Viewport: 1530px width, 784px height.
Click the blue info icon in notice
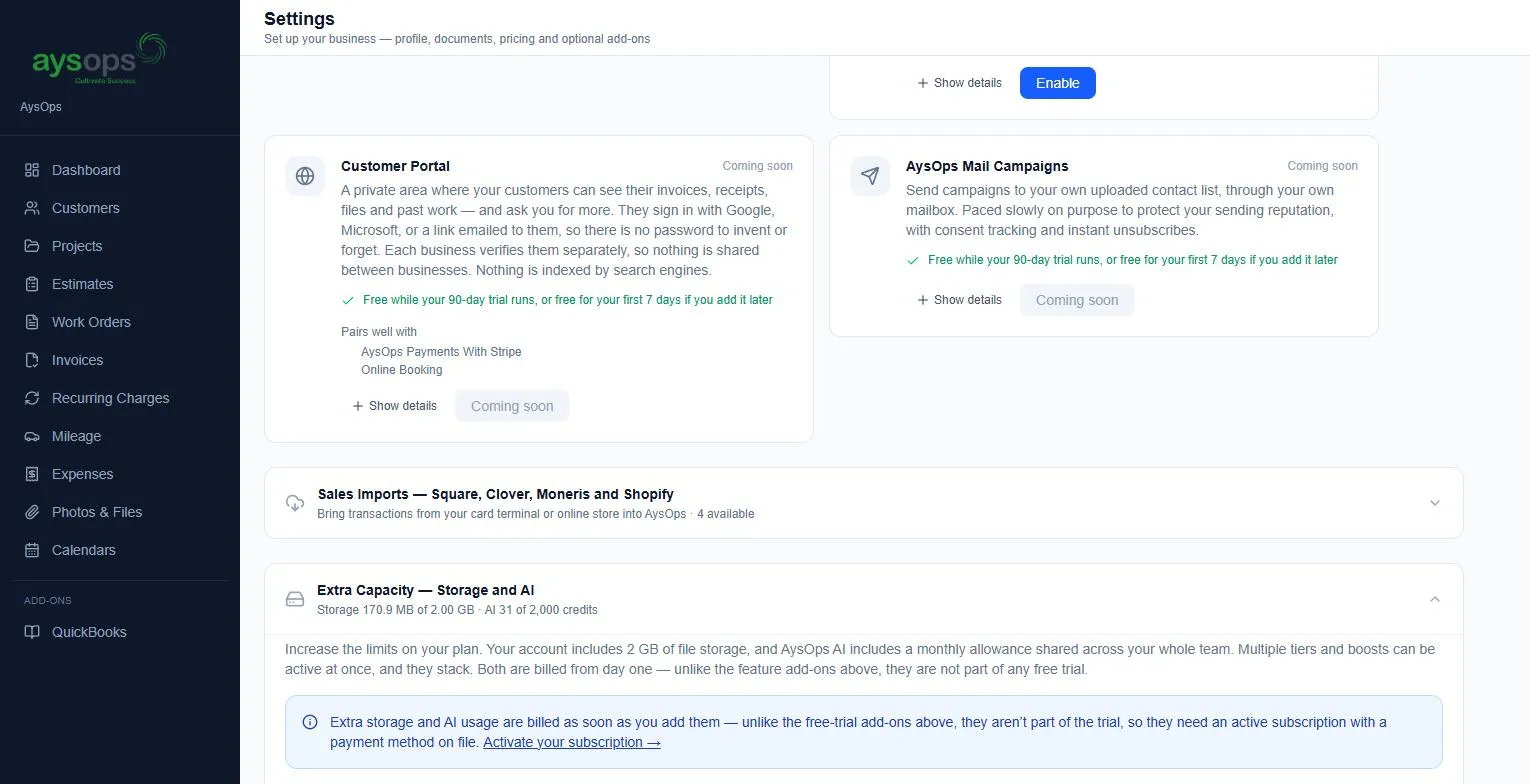pos(310,722)
